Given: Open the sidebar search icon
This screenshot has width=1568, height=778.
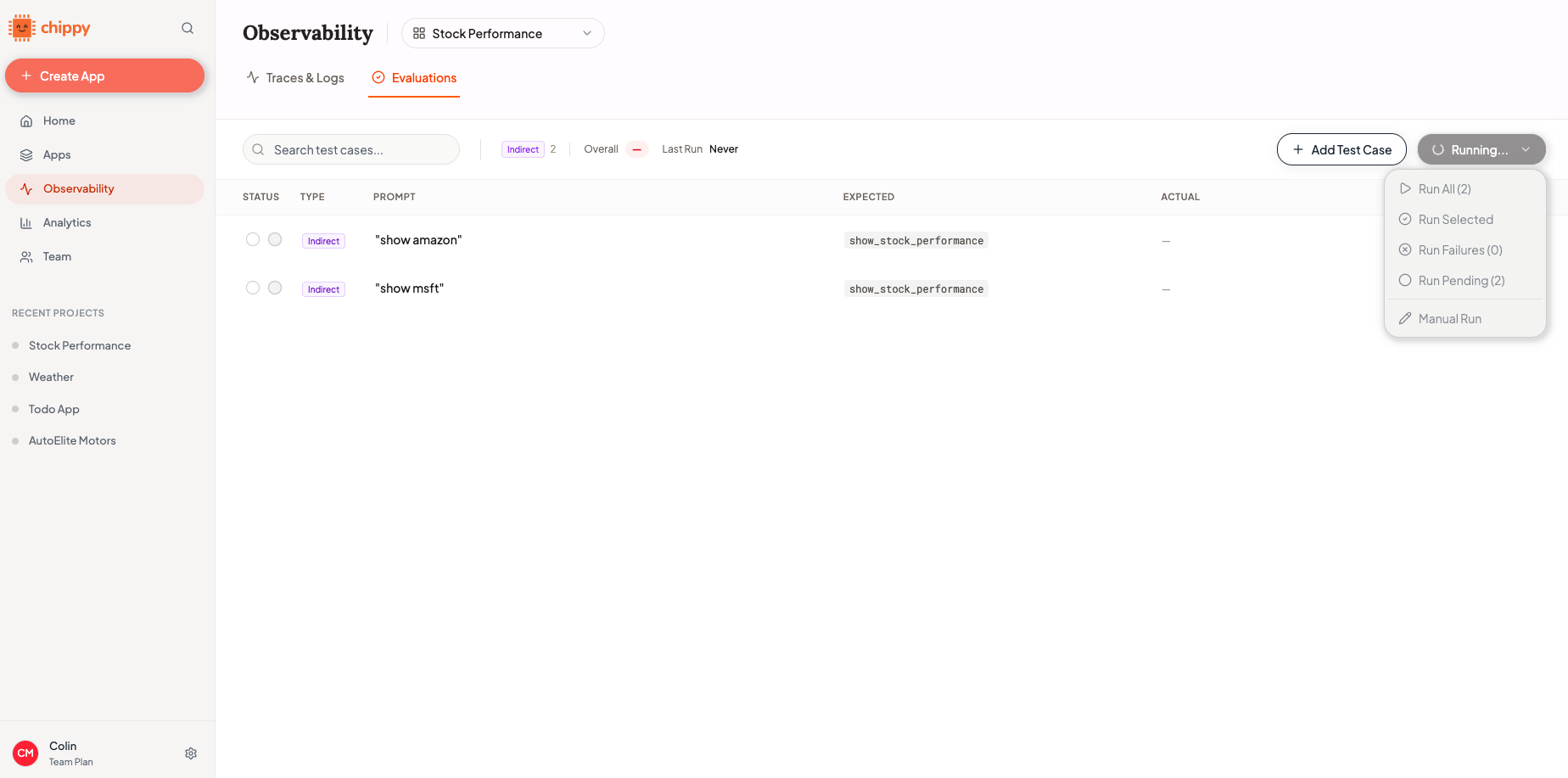Looking at the screenshot, I should [188, 28].
